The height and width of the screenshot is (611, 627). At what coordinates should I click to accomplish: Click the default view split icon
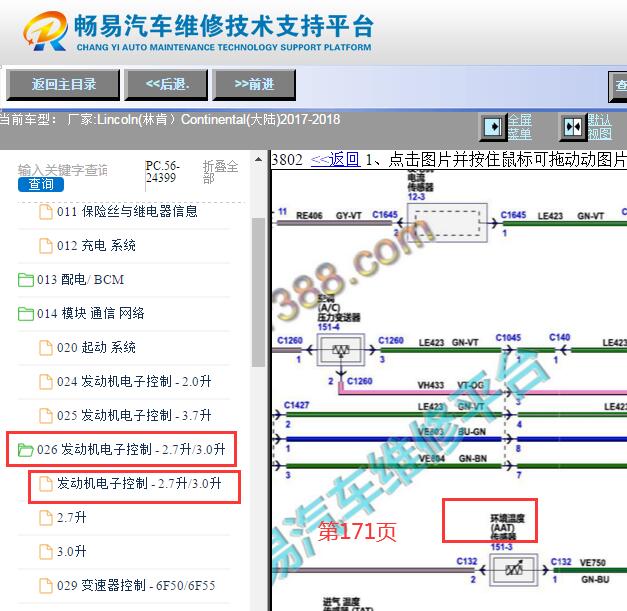click(x=573, y=127)
